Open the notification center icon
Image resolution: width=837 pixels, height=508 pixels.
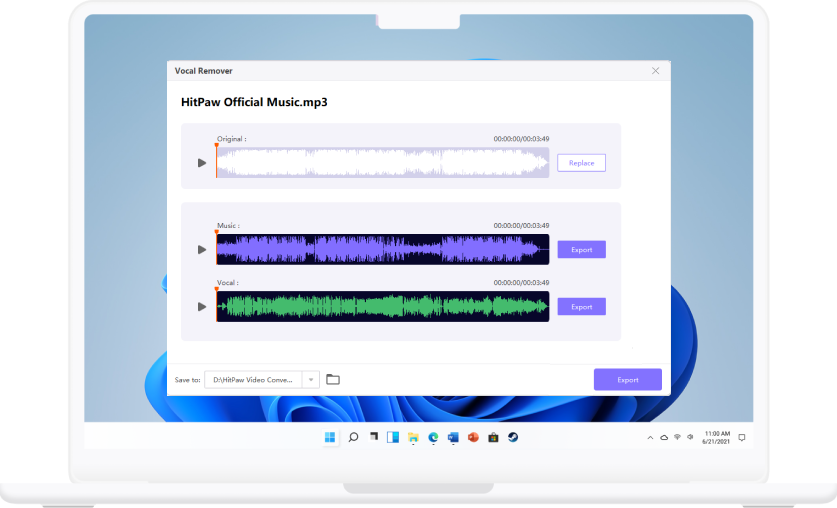(741, 438)
